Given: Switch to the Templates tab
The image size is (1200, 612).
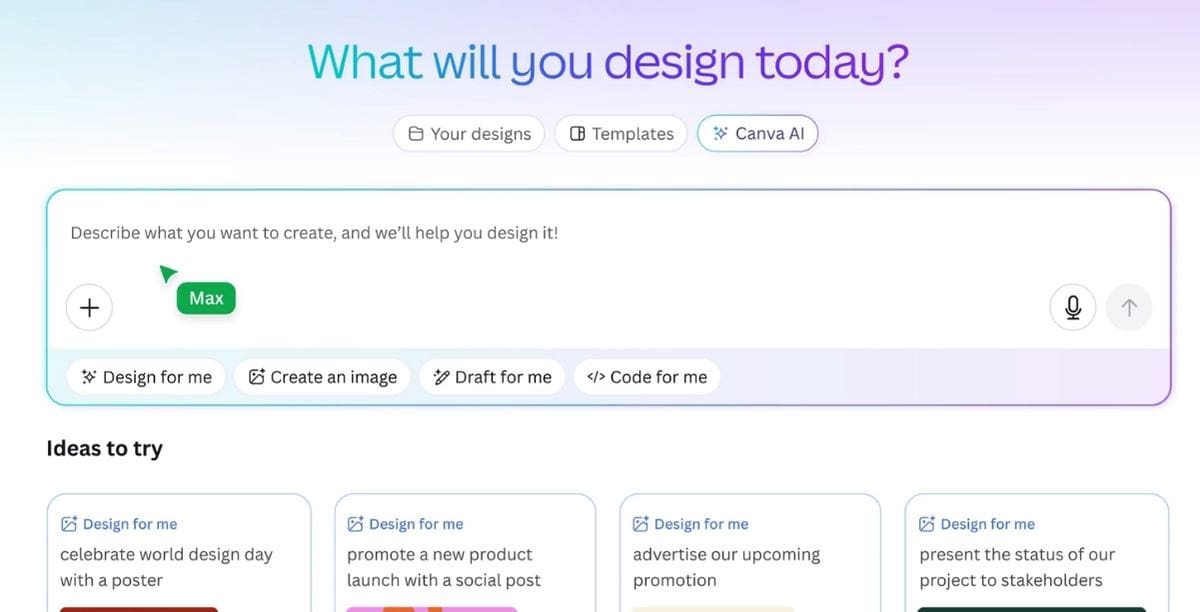Looking at the screenshot, I should (x=620, y=132).
